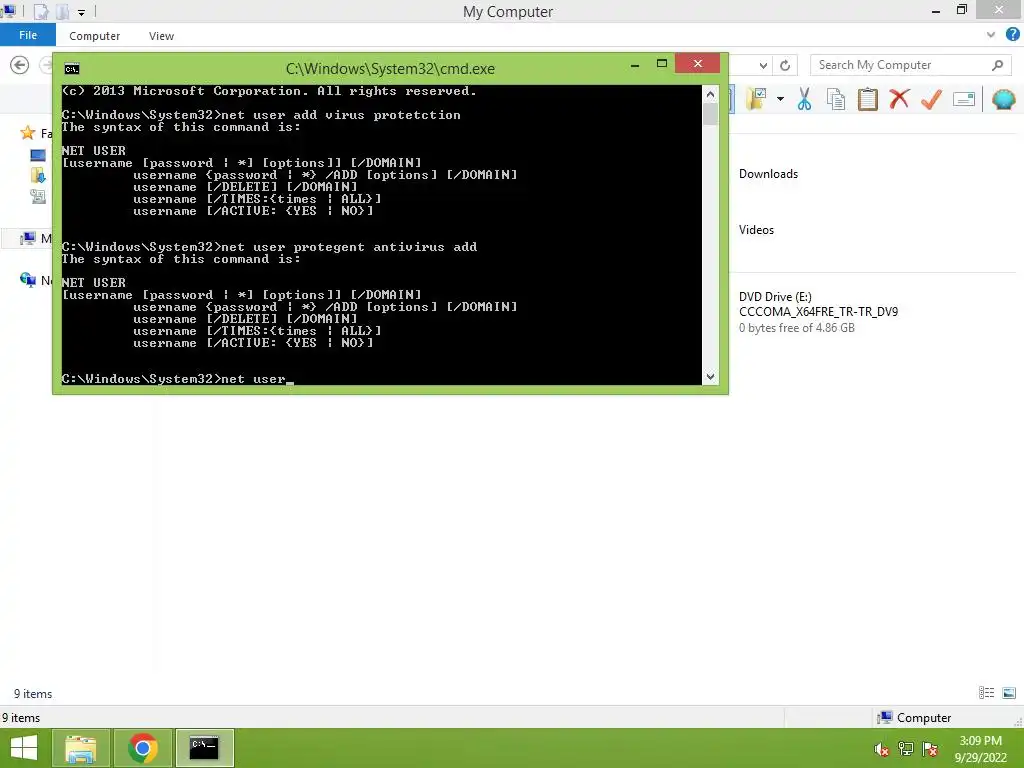Click the Downloads folder icon under Favorites
The height and width of the screenshot is (768, 1024).
[x=38, y=176]
